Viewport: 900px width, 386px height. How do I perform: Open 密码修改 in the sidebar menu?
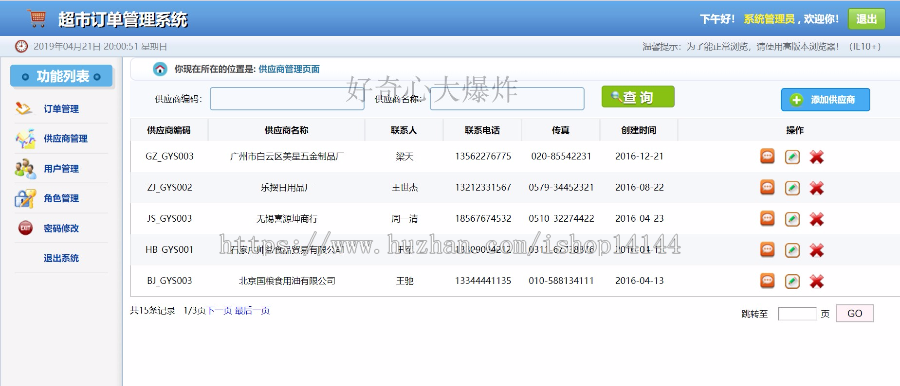click(x=61, y=228)
